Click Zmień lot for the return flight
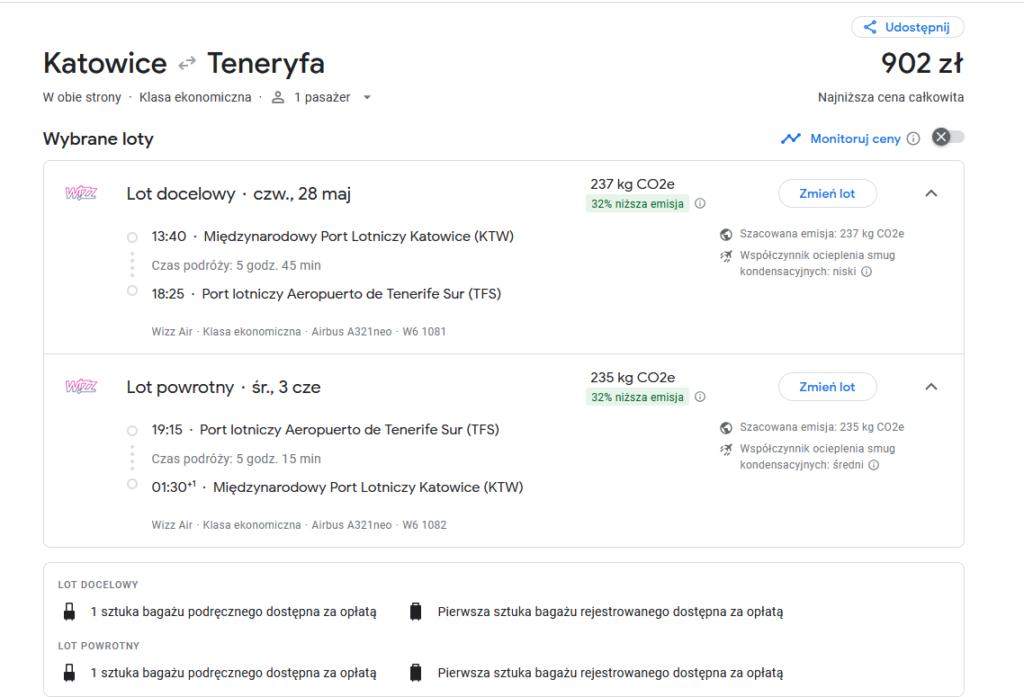Image resolution: width=1024 pixels, height=697 pixels. point(827,387)
